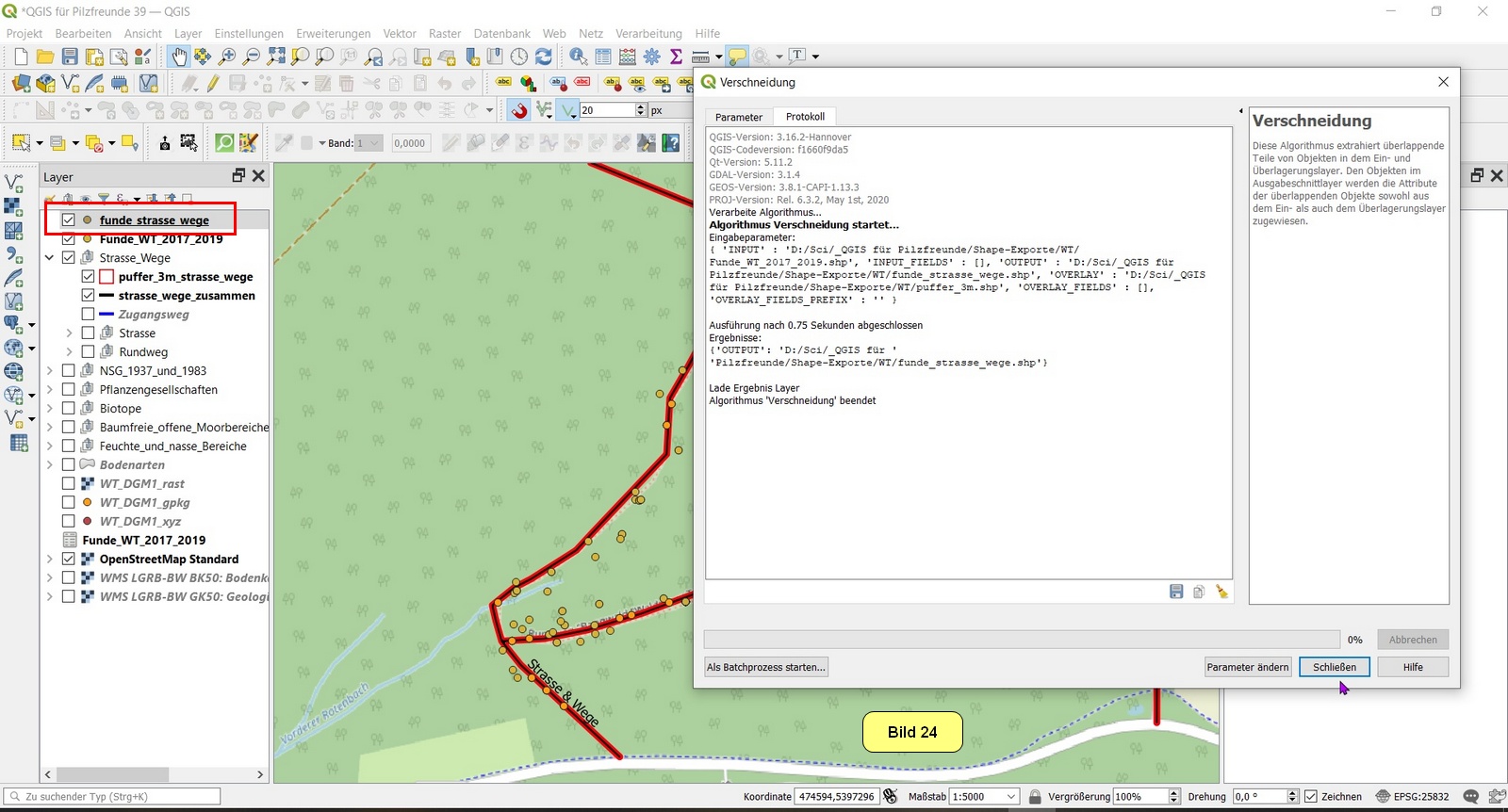Click the clear log broom icon
Image resolution: width=1508 pixels, height=812 pixels.
(1221, 592)
